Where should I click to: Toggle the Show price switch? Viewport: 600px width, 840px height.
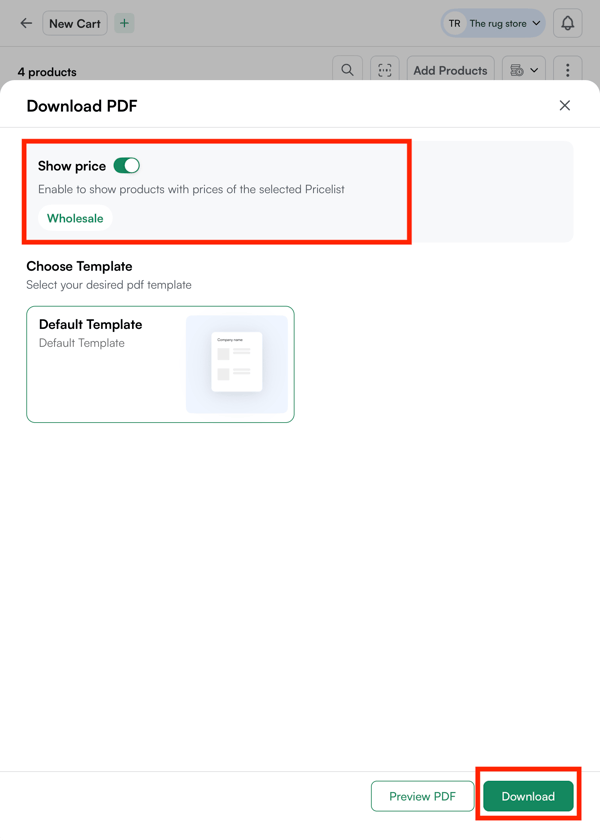pos(126,166)
